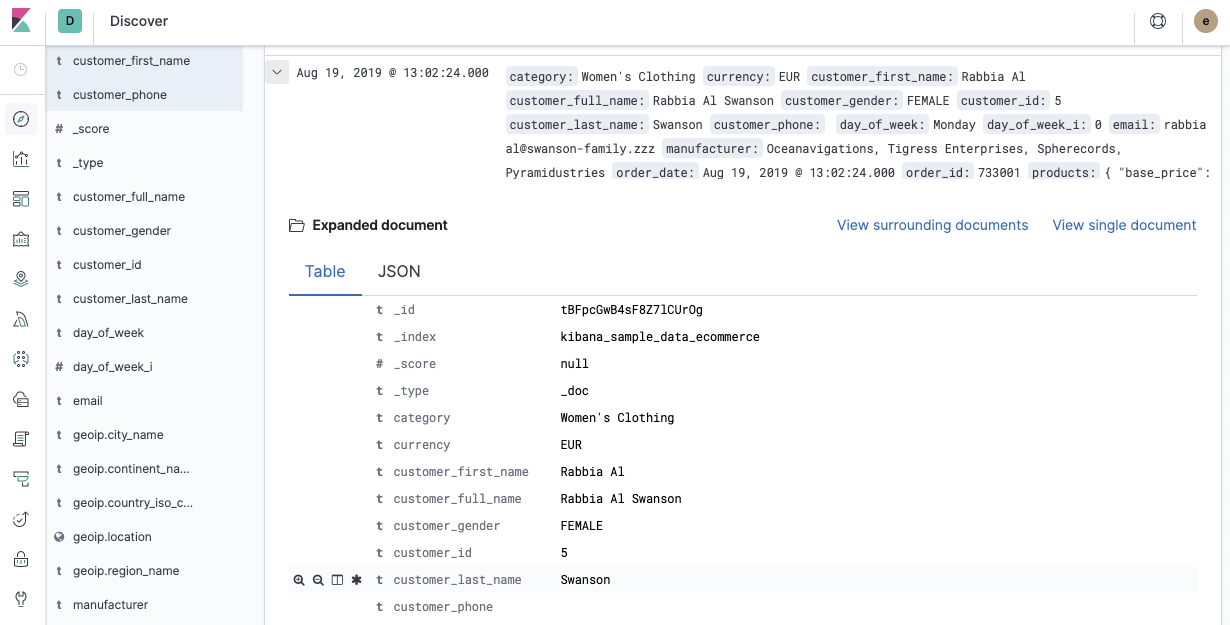Open the help lifebuoy icon
Image resolution: width=1230 pixels, height=625 pixels.
coord(1158,21)
